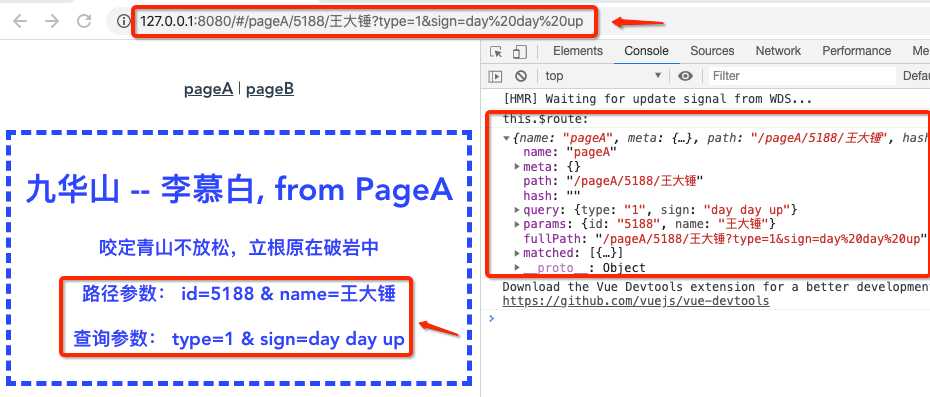Switch to the Elements tab
Image resolution: width=930 pixels, height=397 pixels.
pyautogui.click(x=578, y=51)
